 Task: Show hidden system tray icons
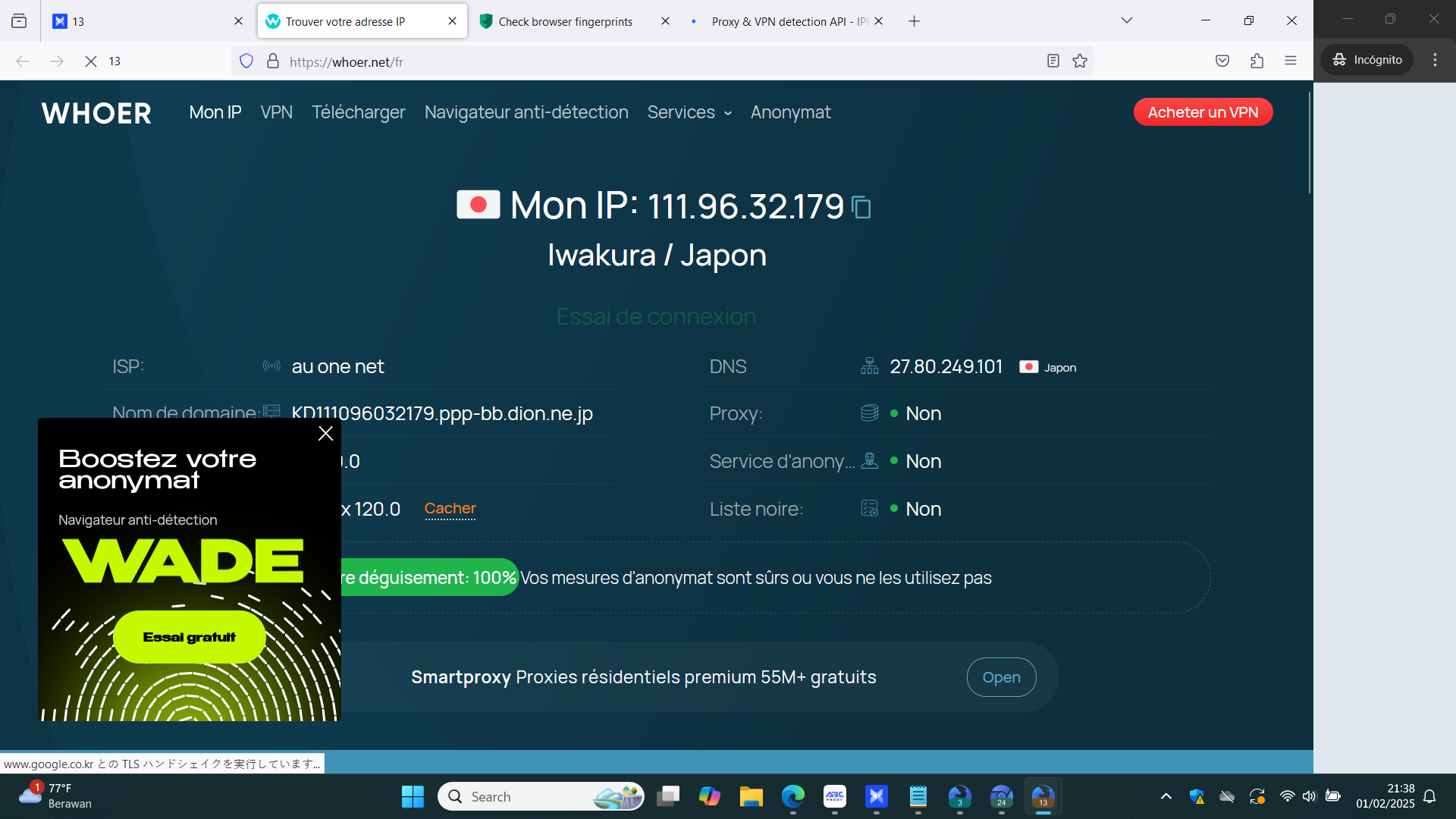(1166, 796)
